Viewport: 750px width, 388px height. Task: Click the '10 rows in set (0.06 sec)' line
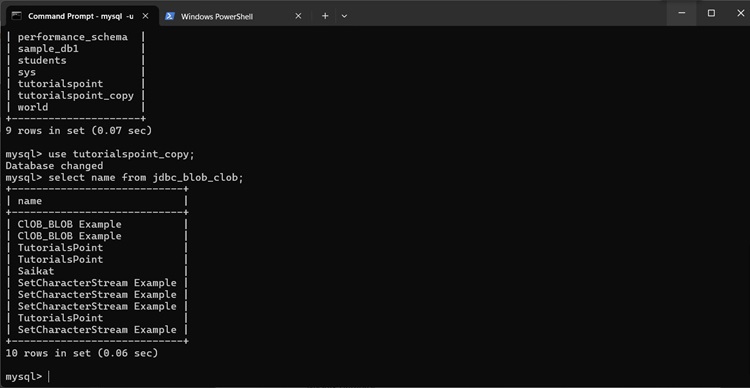click(82, 353)
